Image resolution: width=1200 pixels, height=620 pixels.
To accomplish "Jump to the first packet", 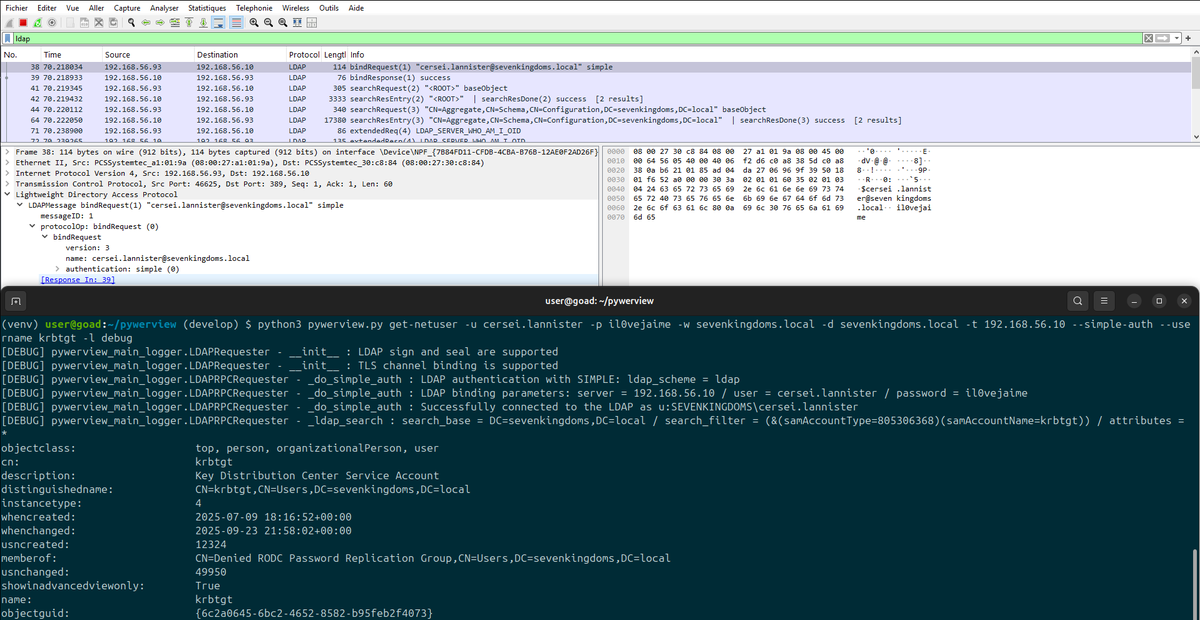I will (189, 22).
